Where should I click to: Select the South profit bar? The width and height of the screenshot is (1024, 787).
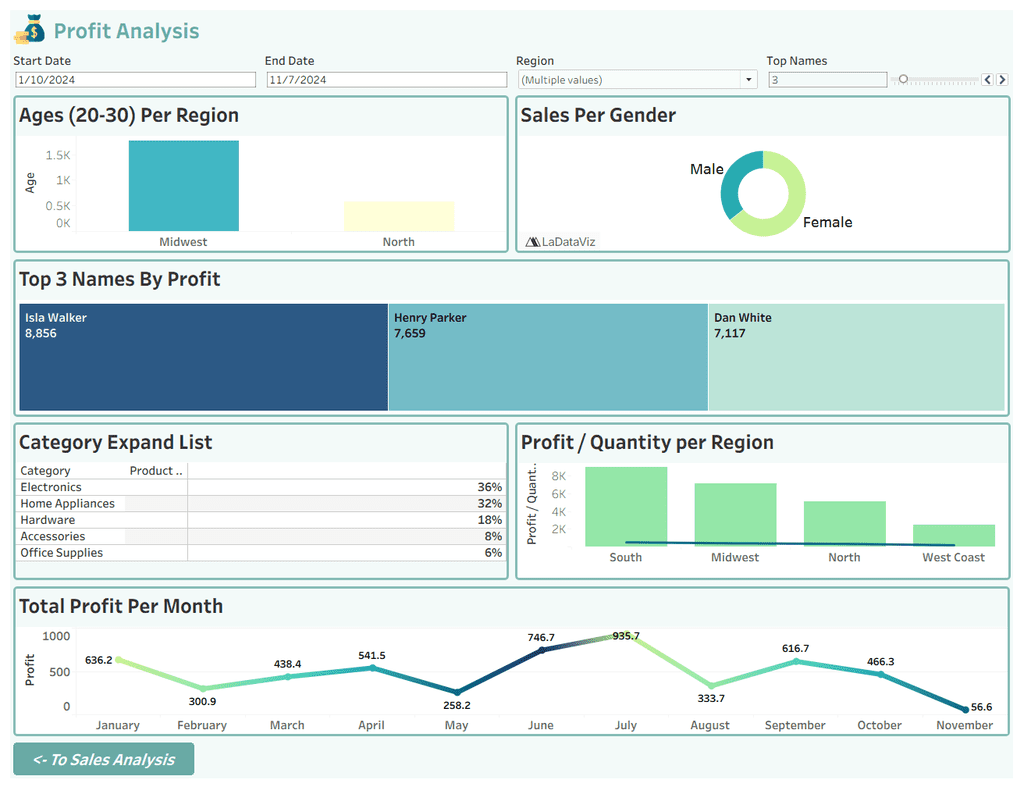626,506
